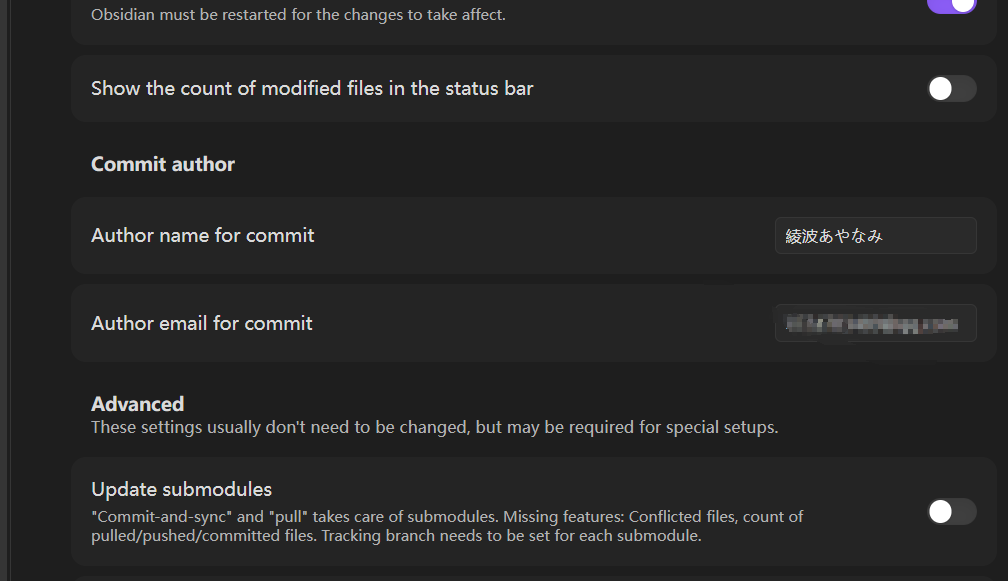Click the 'Obsidian must be restarted' notice text
The height and width of the screenshot is (581, 1008).
coord(298,14)
